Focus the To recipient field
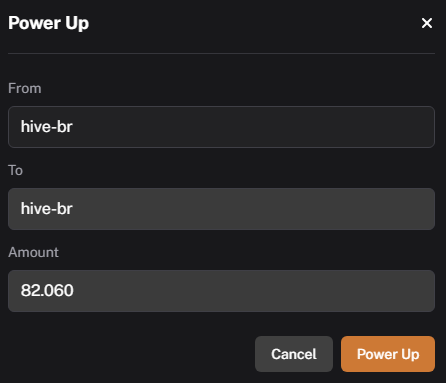The image size is (446, 383). pyautogui.click(x=221, y=209)
